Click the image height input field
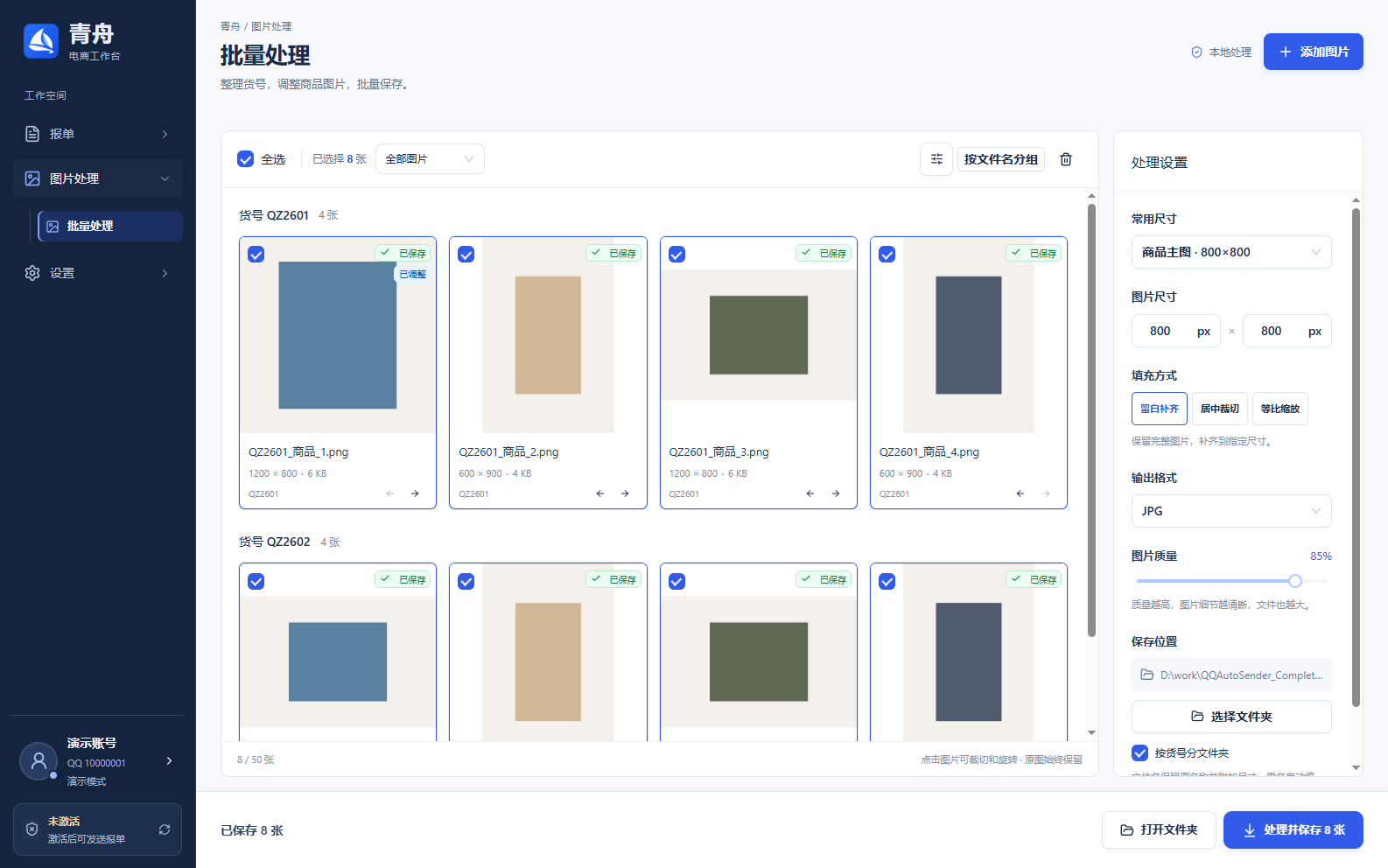The width and height of the screenshot is (1388, 868). 1287,331
